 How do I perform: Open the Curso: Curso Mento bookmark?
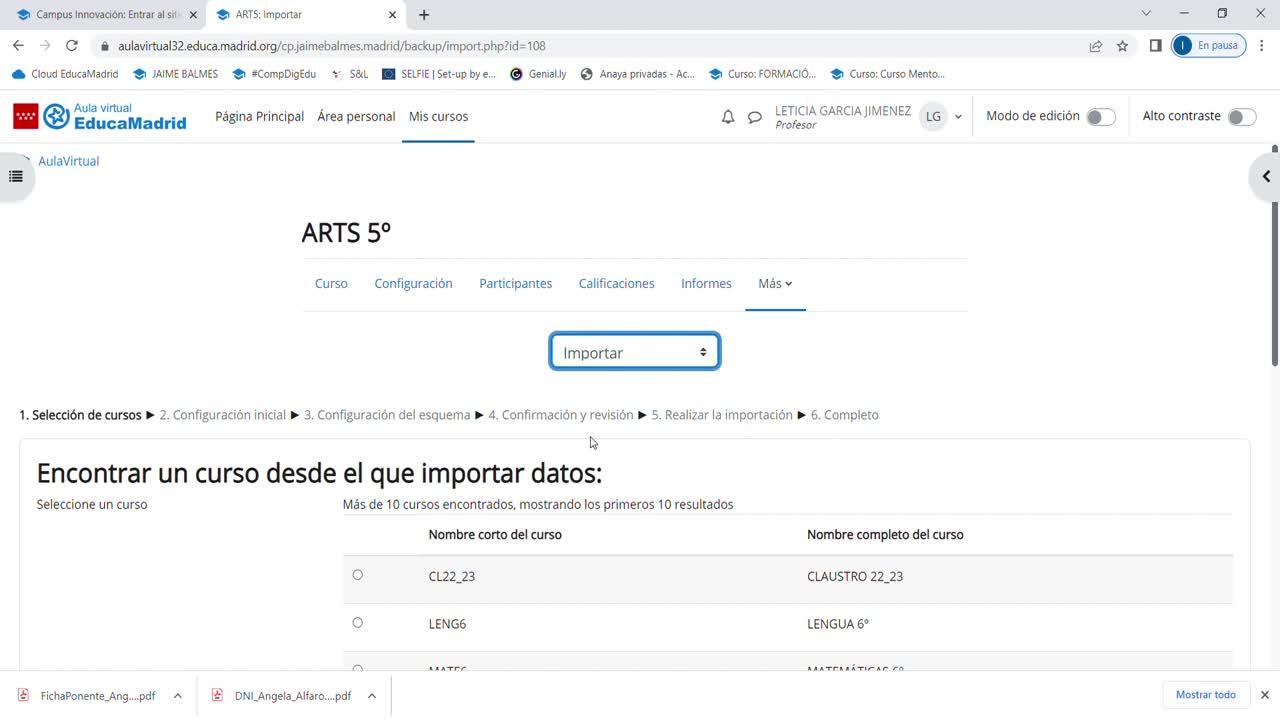click(887, 74)
